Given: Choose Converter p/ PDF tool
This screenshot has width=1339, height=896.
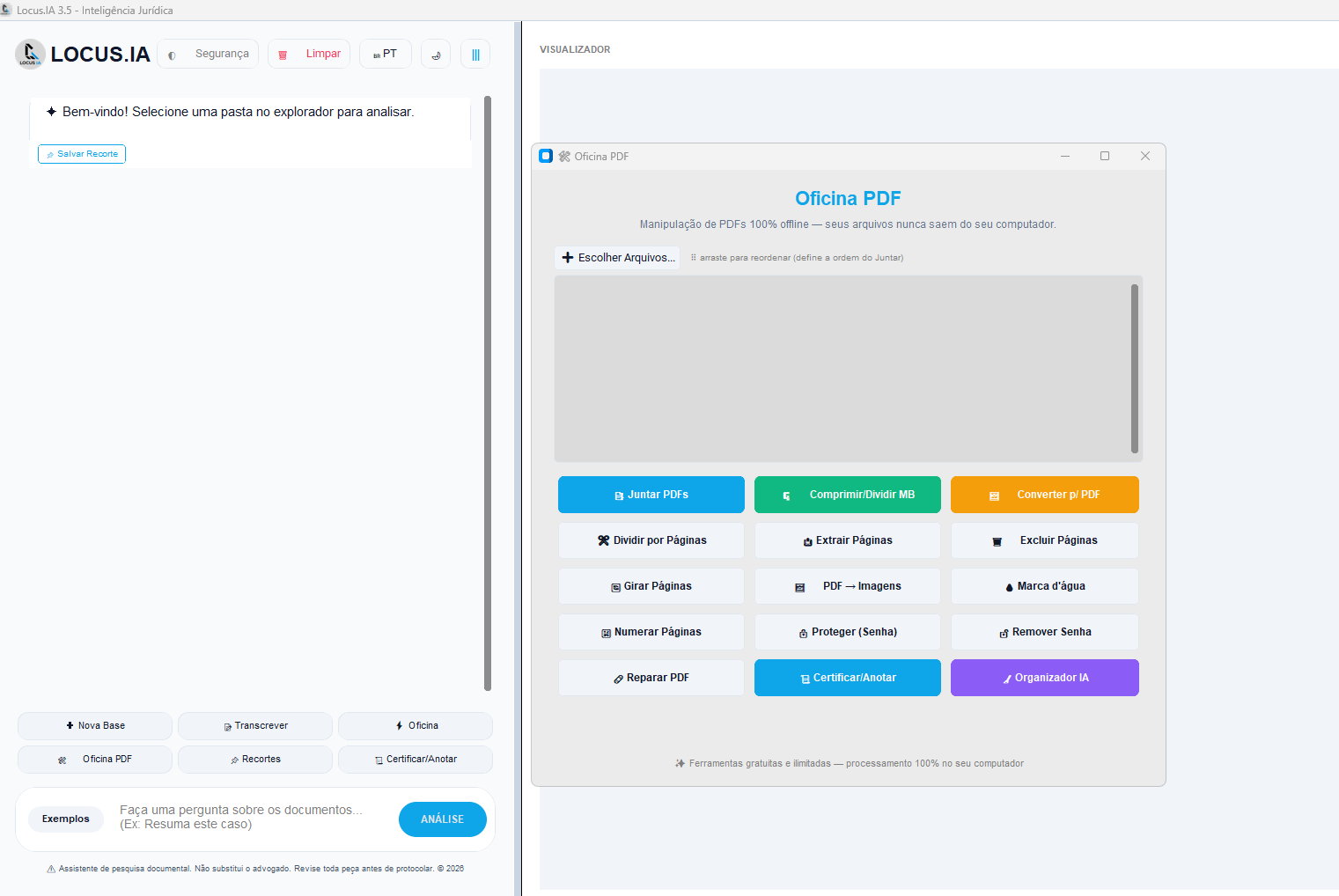Looking at the screenshot, I should pos(1045,495).
